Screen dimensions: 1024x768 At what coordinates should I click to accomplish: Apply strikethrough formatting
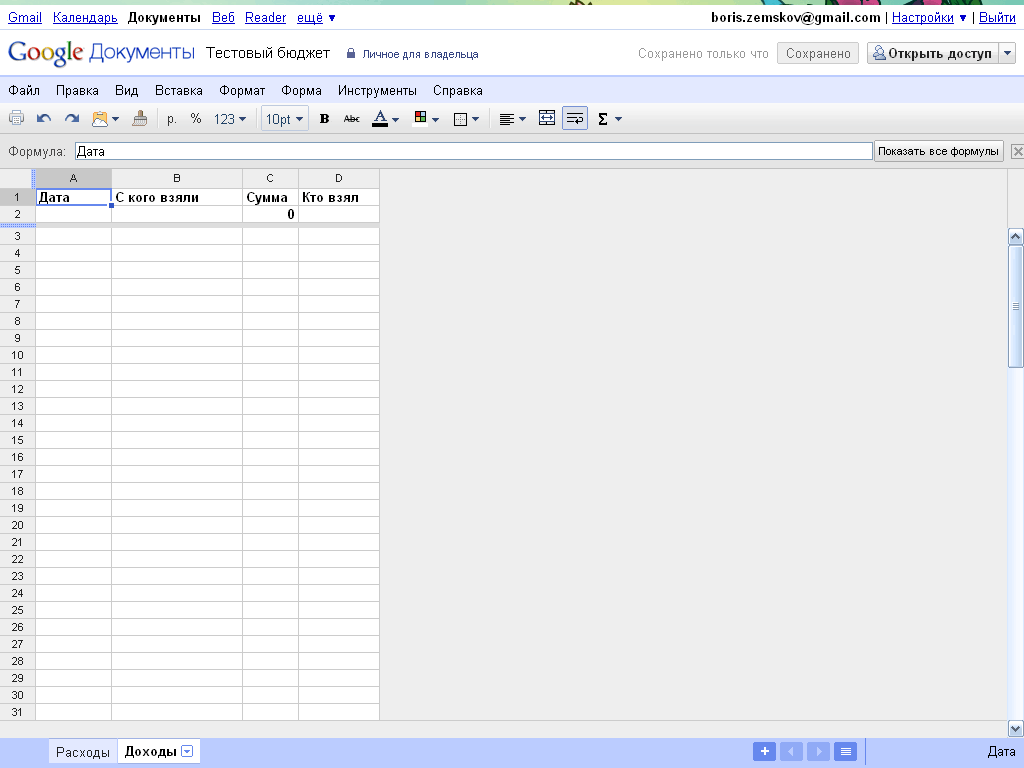click(351, 119)
